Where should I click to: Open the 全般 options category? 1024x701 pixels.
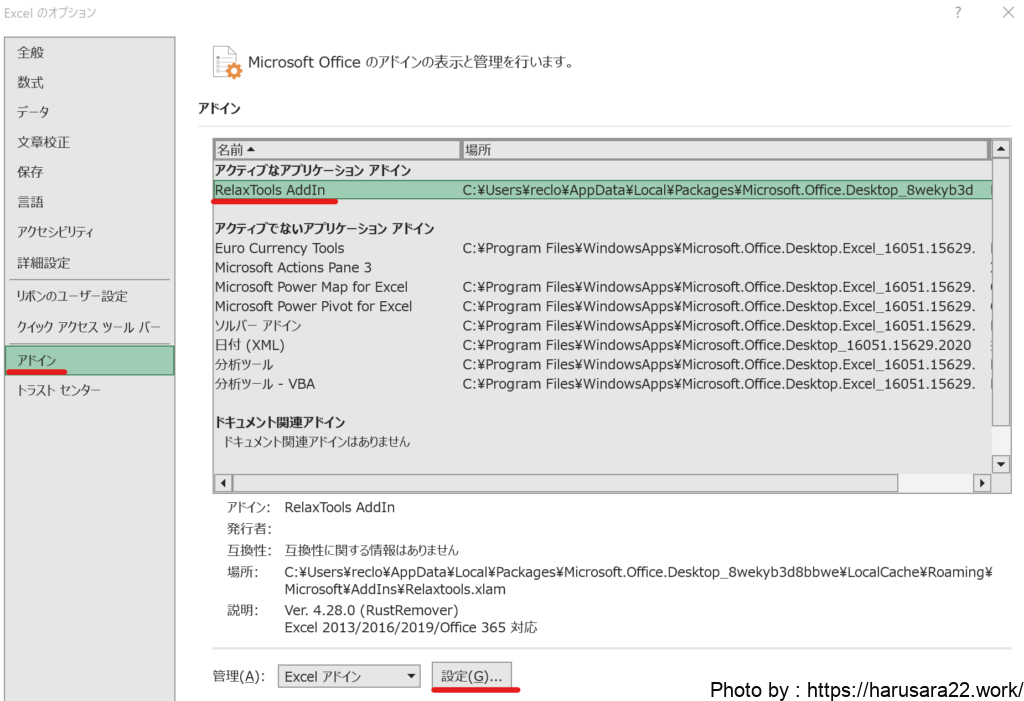coord(31,52)
